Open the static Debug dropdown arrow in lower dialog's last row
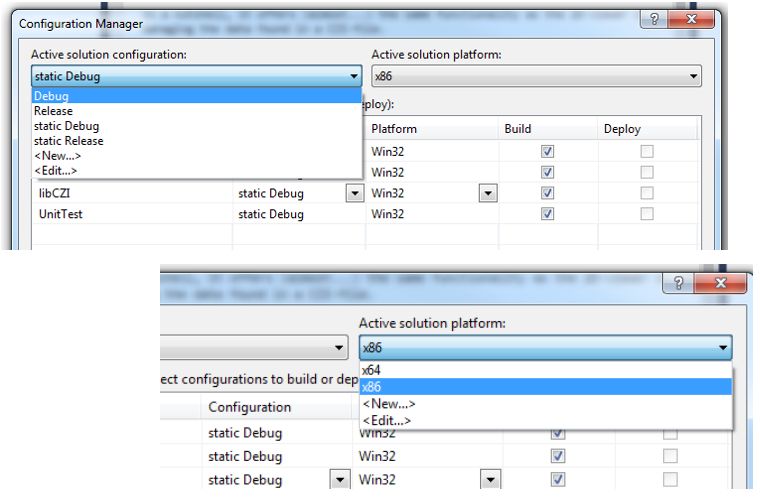This screenshot has width=760, height=499. point(340,480)
